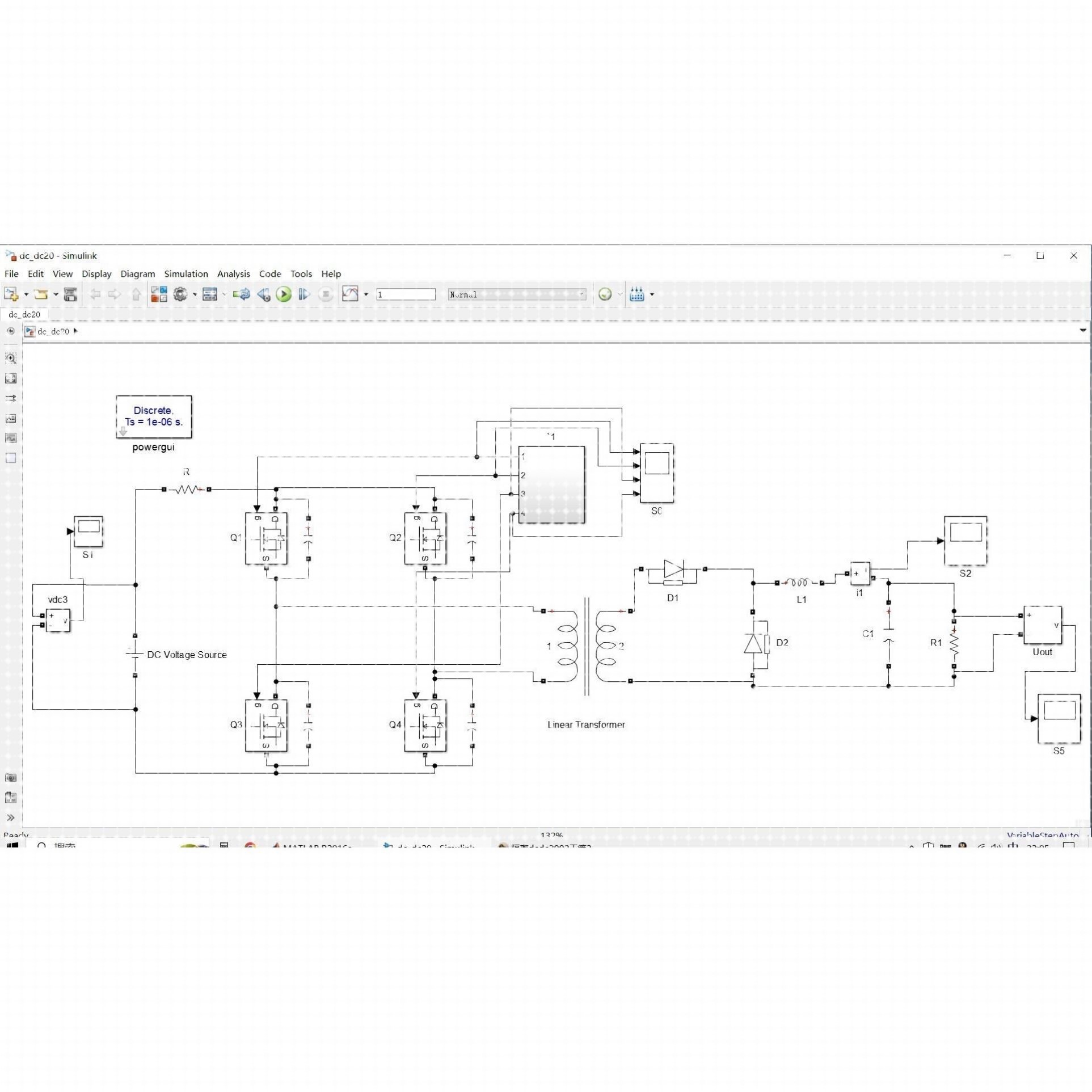
Task: Click the Step Back icon
Action: (x=263, y=294)
